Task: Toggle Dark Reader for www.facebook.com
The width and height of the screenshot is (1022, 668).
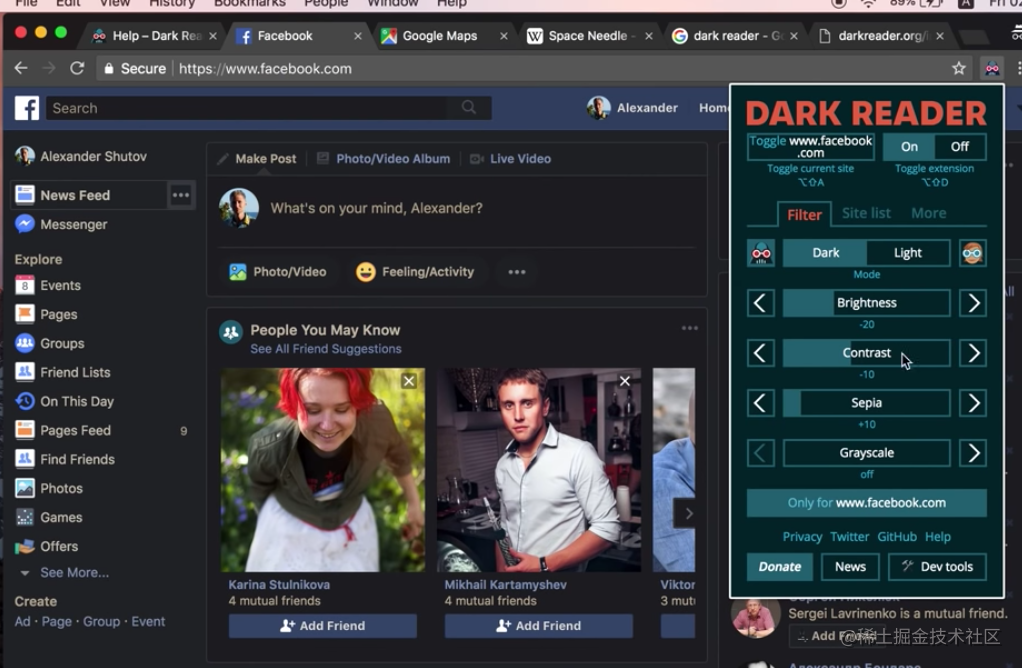Action: [810, 147]
